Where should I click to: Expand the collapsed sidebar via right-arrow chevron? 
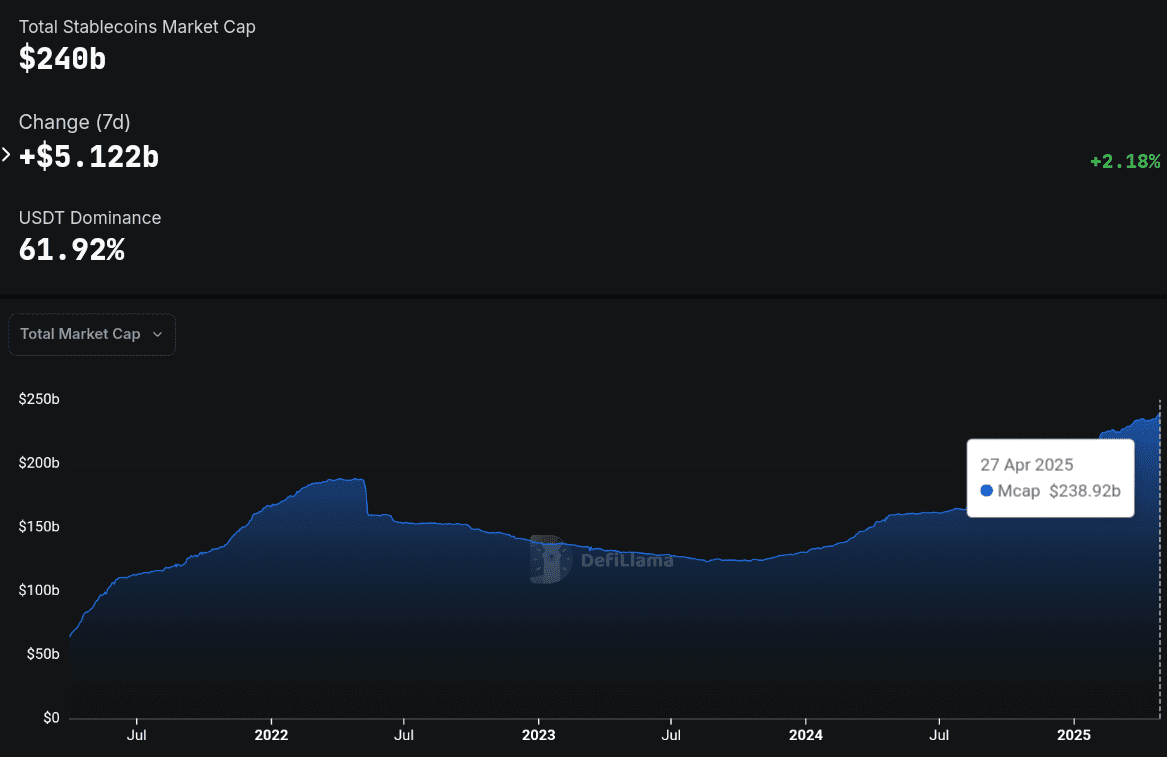click(7, 155)
